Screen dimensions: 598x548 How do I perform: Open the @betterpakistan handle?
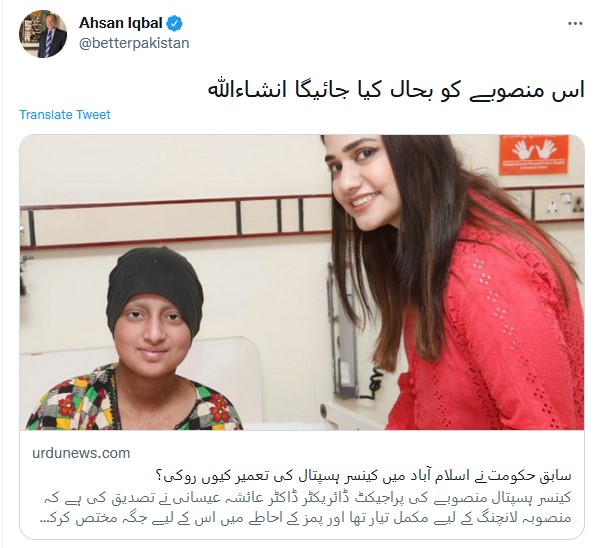(x=134, y=43)
